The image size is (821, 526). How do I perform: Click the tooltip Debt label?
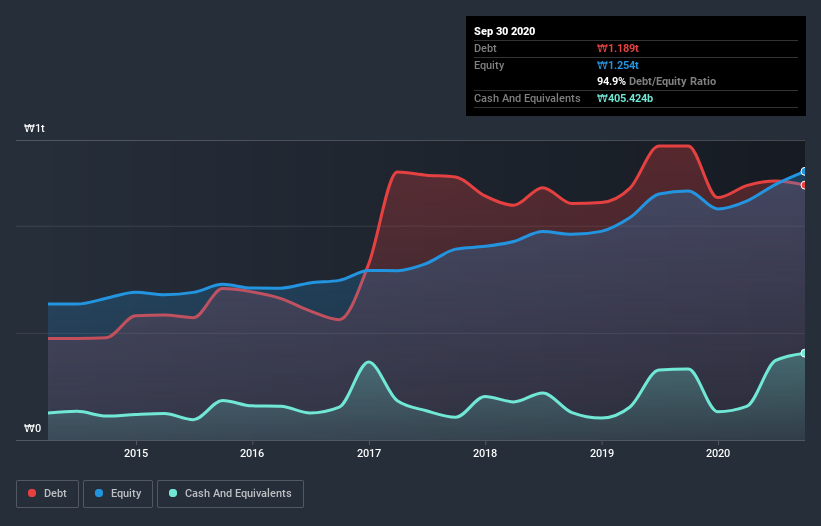[485, 48]
